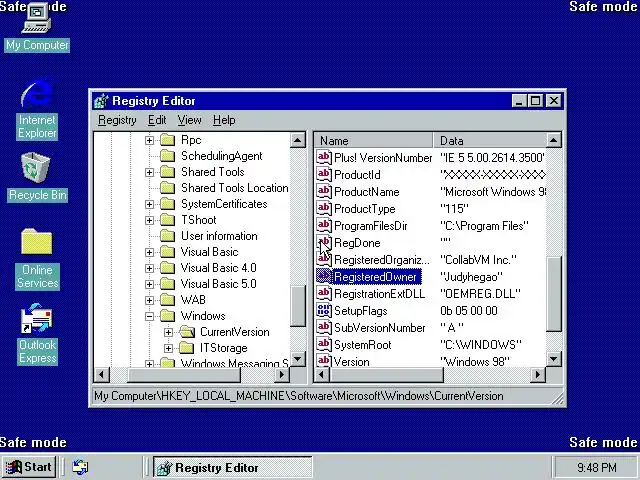Expand the ITStorage key
Viewport: 640px width, 480px height.
[168, 348]
